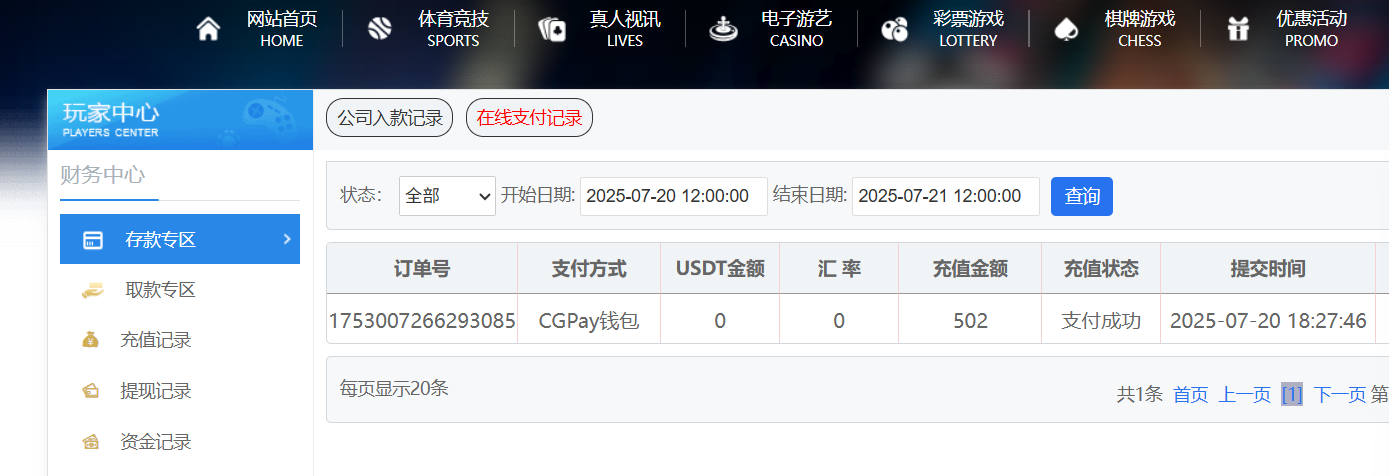Click the promo gift box icon
Viewport: 1389px width, 476px height.
point(1238,29)
